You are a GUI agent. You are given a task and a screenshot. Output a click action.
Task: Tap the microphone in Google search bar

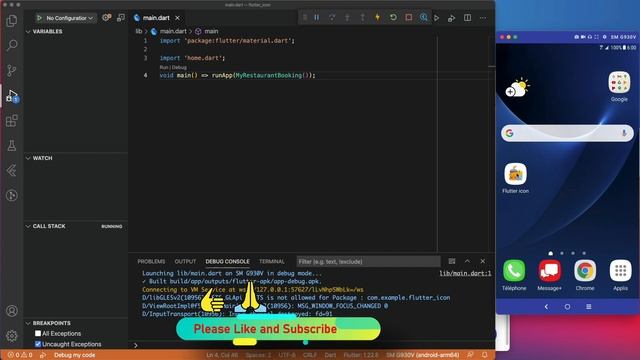pyautogui.click(x=624, y=133)
